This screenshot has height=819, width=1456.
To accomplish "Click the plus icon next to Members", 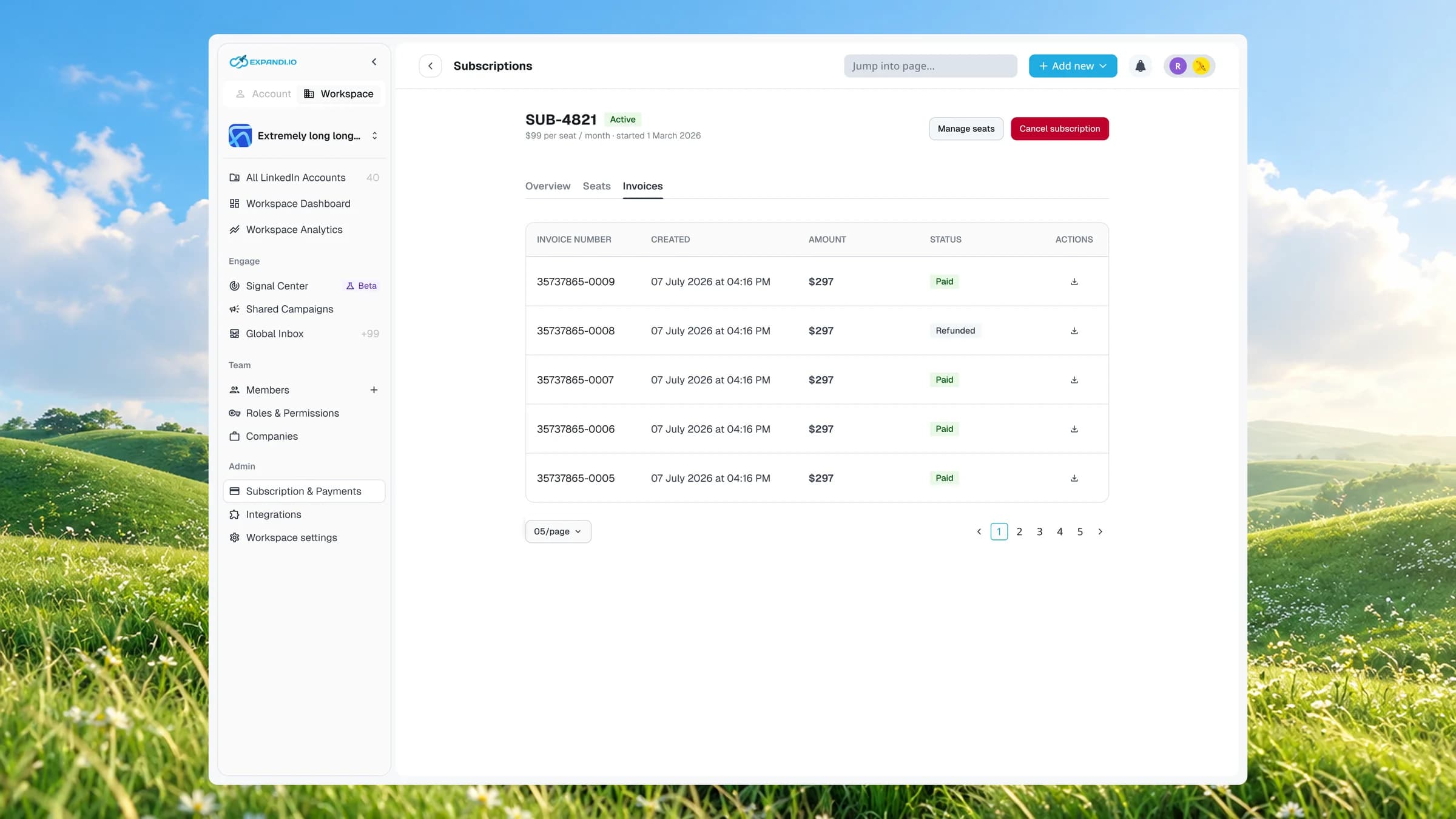I will (x=374, y=390).
